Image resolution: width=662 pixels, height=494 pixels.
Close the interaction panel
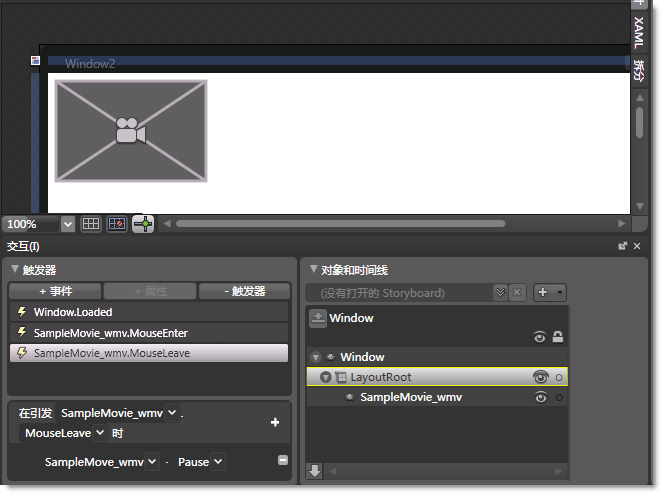(x=637, y=246)
